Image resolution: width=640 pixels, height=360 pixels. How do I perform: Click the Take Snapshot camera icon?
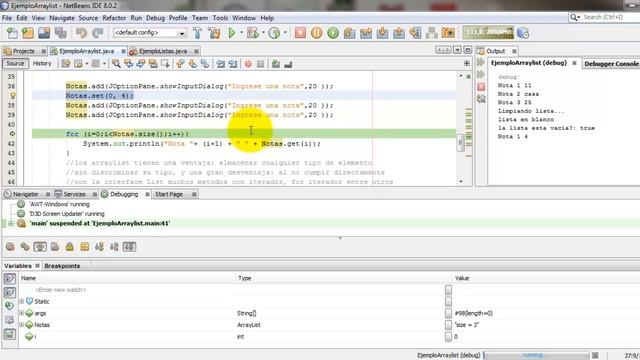click(x=448, y=33)
